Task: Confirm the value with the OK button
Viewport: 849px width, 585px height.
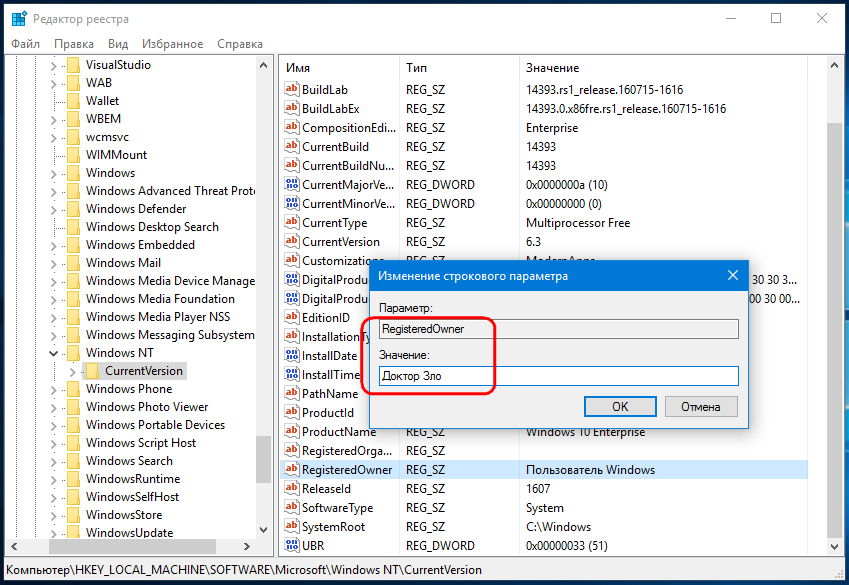Action: point(620,406)
